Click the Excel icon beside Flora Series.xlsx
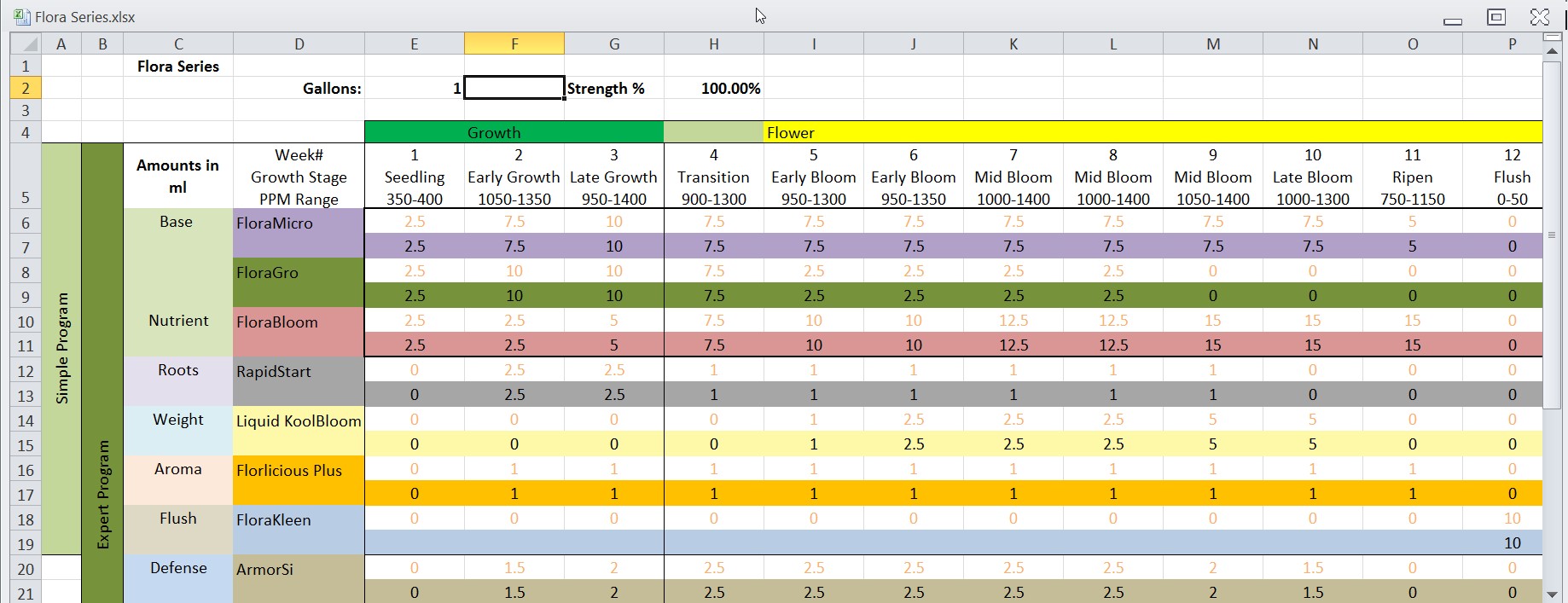 click(22, 16)
